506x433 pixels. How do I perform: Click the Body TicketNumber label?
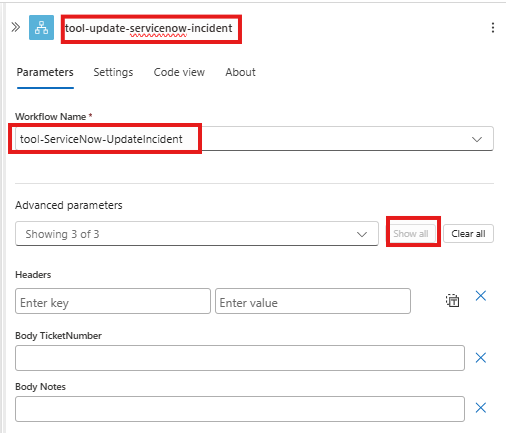59,336
